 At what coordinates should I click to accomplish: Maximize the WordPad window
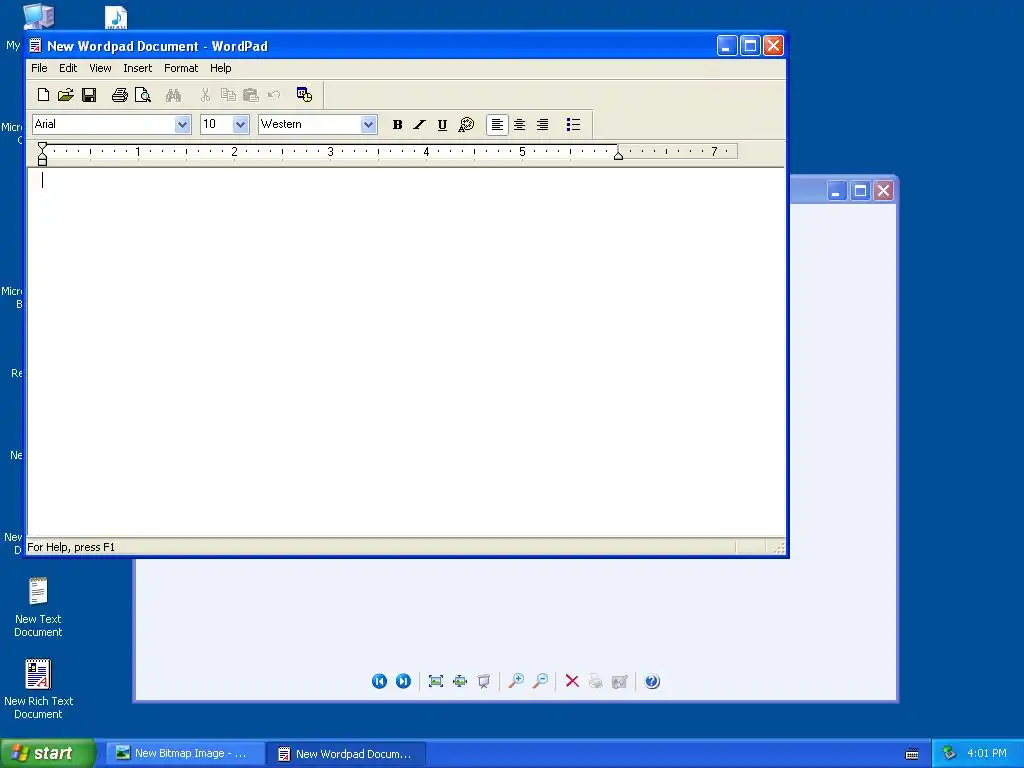(x=750, y=46)
